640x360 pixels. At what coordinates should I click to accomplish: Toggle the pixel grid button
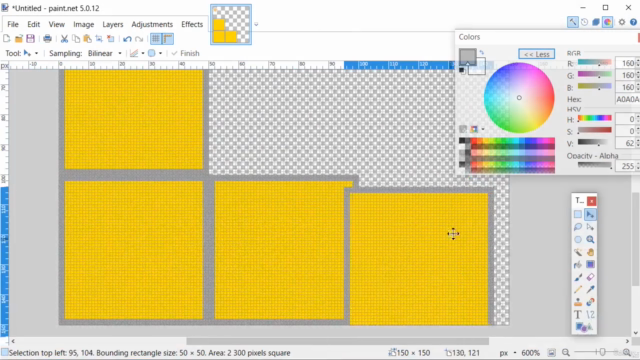156,39
